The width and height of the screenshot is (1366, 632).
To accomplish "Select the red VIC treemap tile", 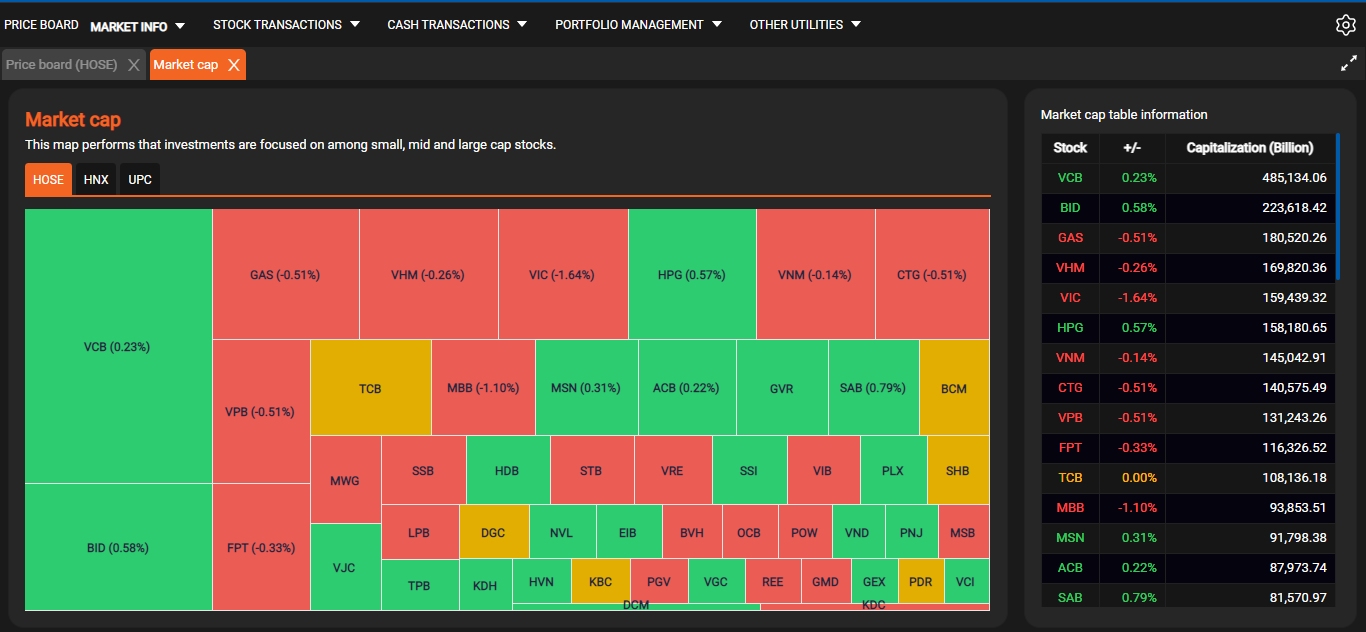I will point(562,275).
